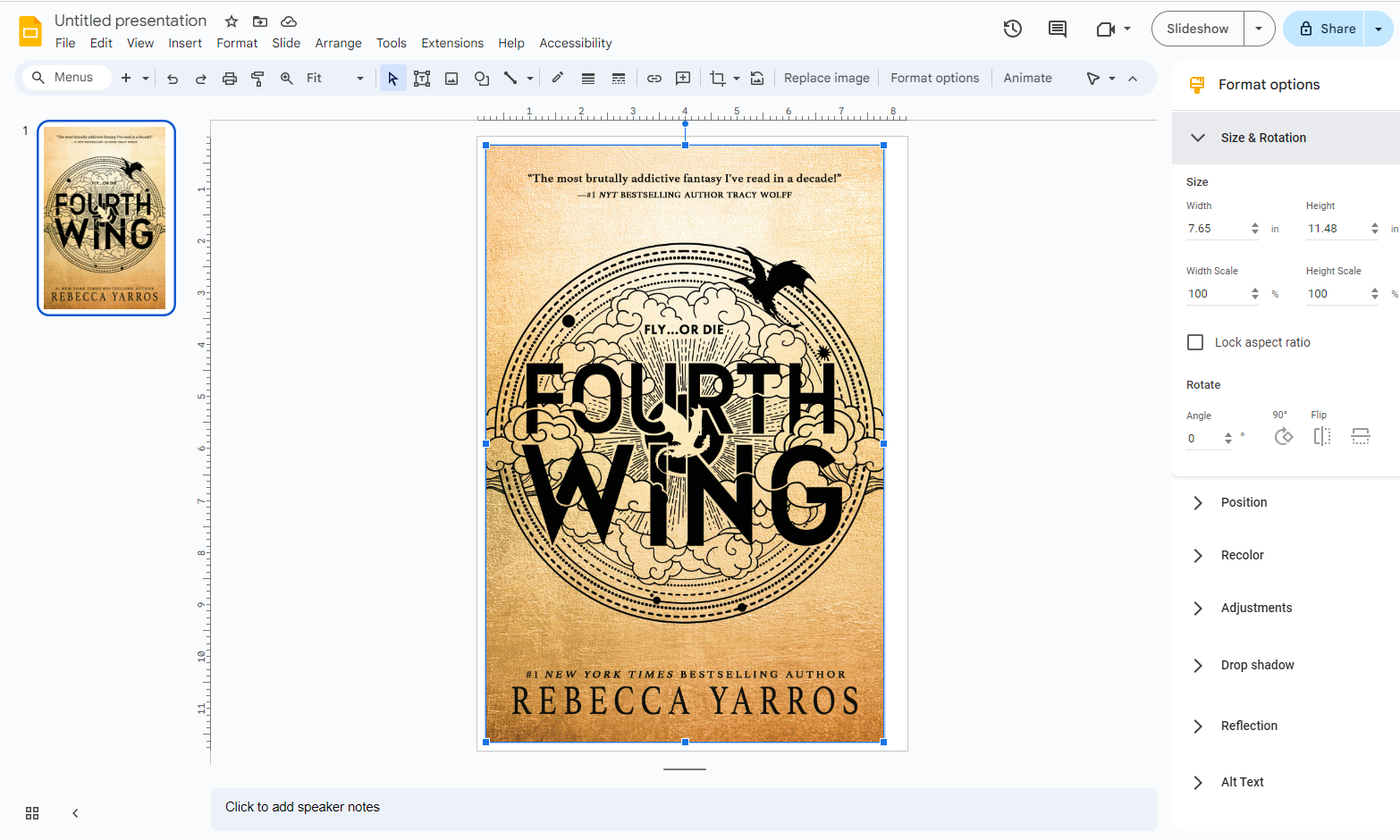Click the crop image tool
This screenshot has width=1400, height=840.
pos(717,79)
